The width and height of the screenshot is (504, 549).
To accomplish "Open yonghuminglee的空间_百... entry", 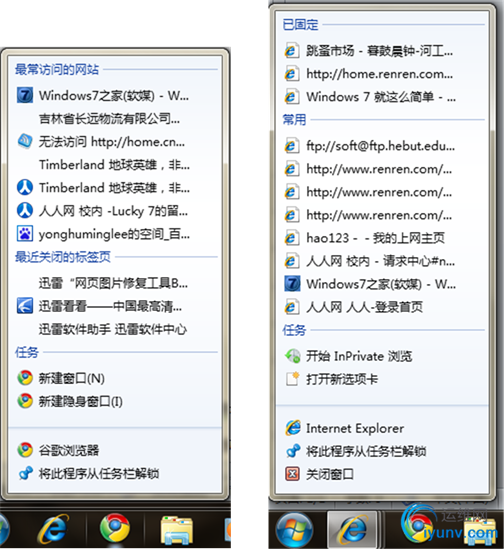I will tap(115, 234).
